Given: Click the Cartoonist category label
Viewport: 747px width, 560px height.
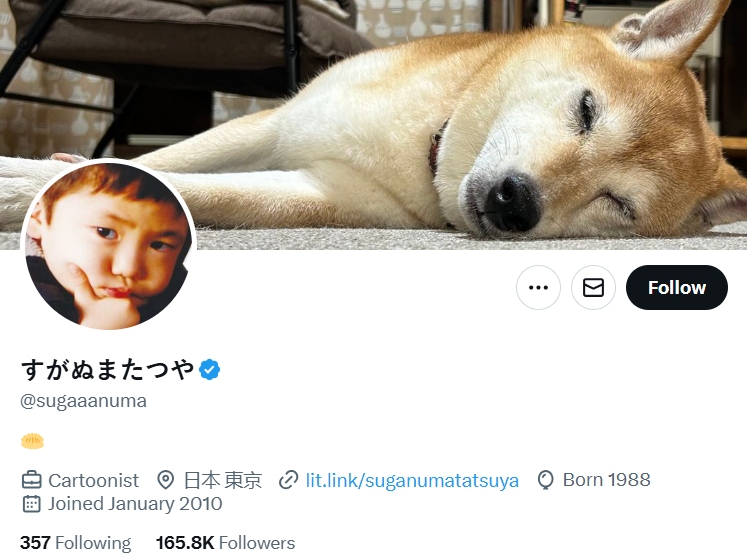Looking at the screenshot, I should click(93, 480).
